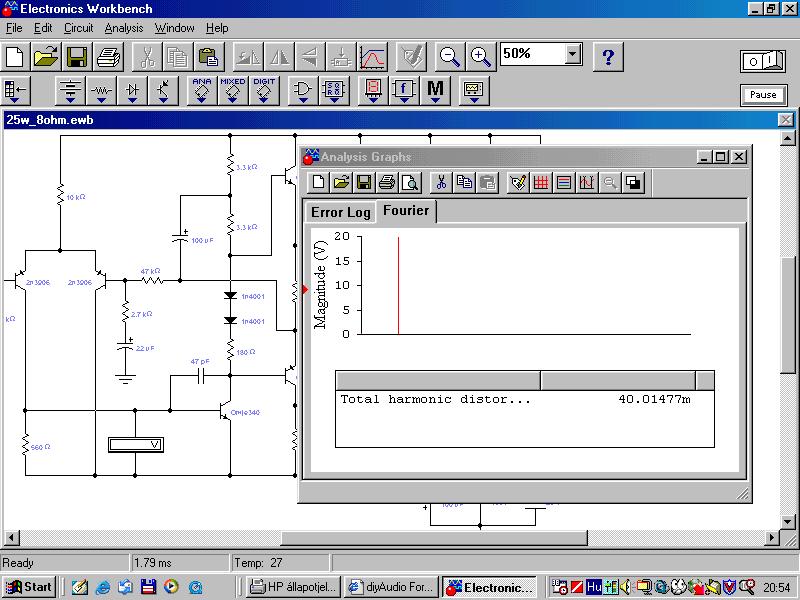Click the horizontal scrollbar thumb of circuit
Image resolution: width=800 pixels, height=600 pixels.
pos(434,538)
